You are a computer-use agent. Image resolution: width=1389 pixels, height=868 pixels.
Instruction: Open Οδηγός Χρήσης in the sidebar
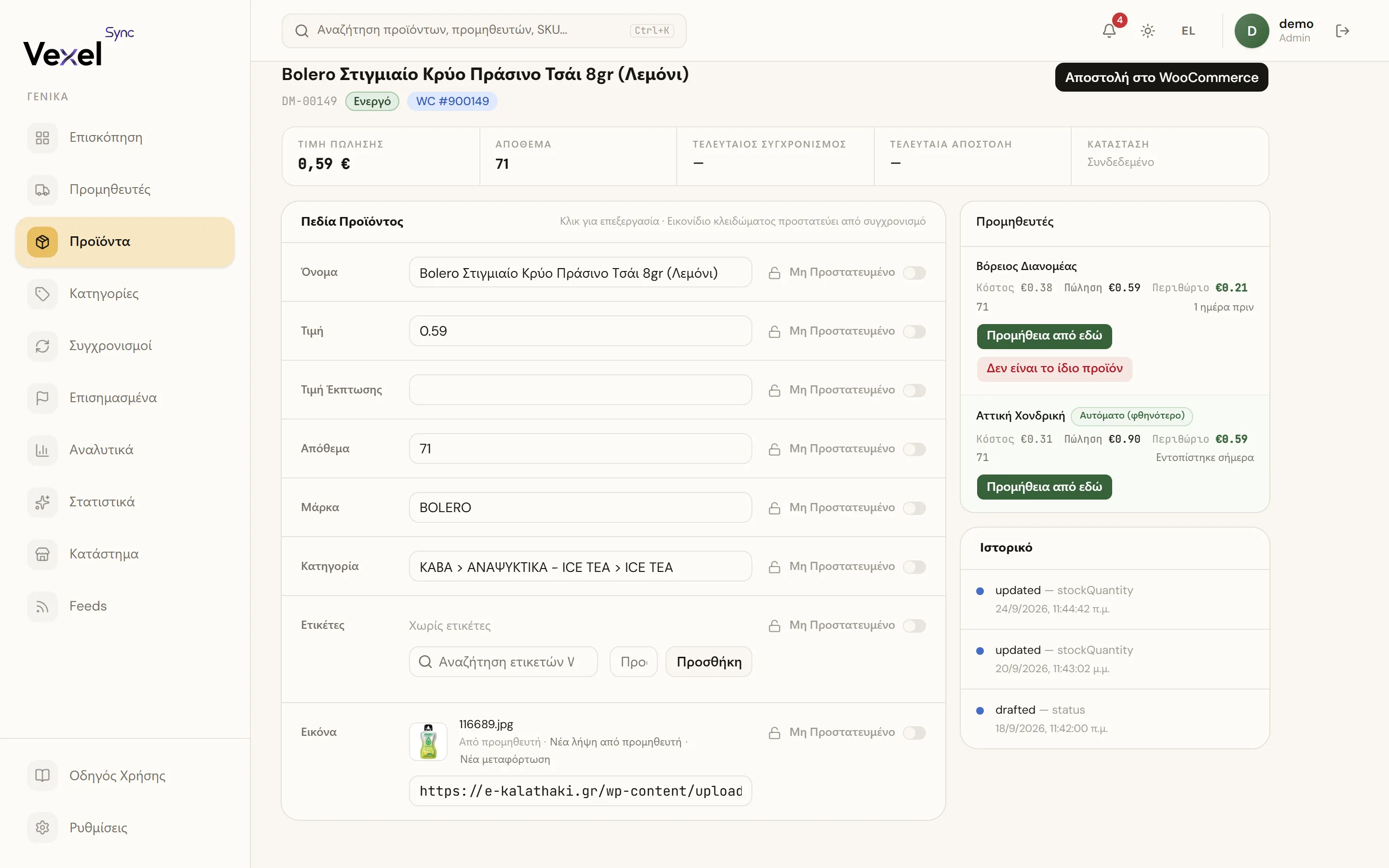click(x=124, y=775)
